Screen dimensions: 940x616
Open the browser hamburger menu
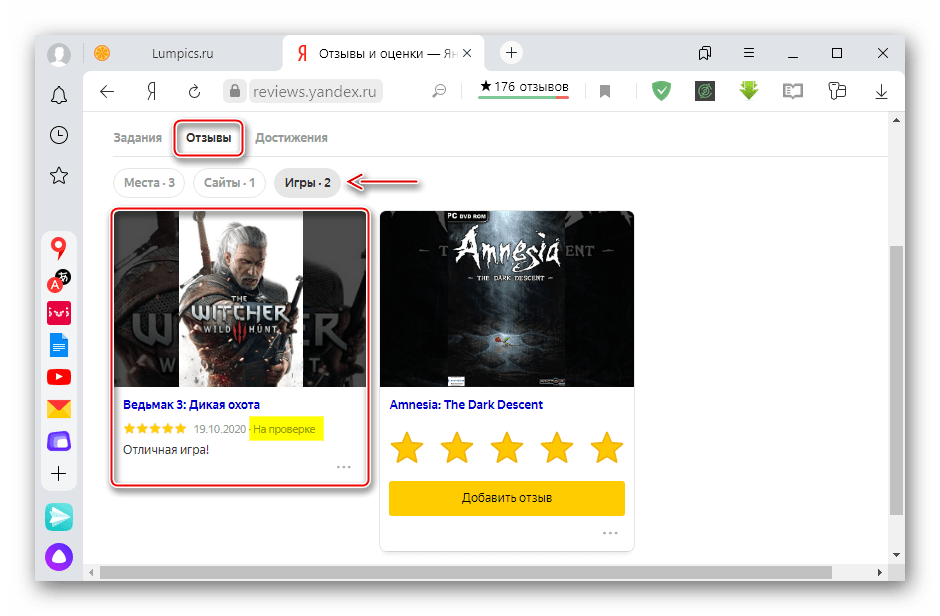(x=749, y=52)
